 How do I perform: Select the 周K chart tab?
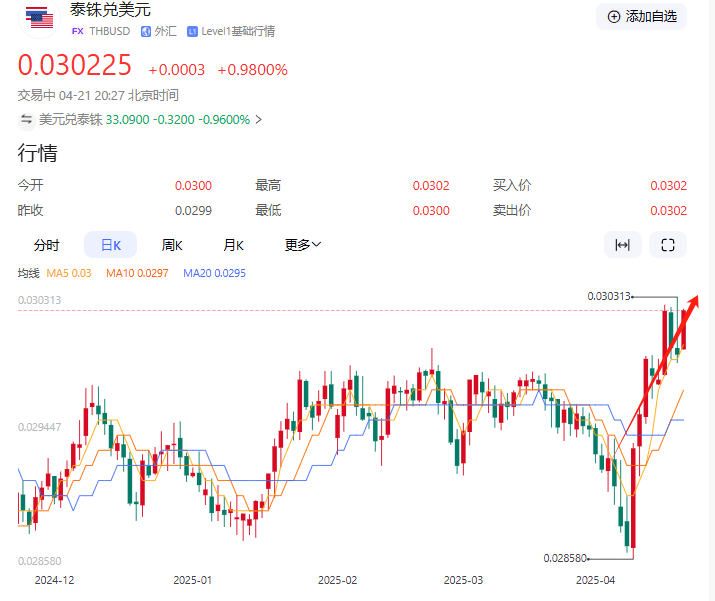[x=174, y=245]
